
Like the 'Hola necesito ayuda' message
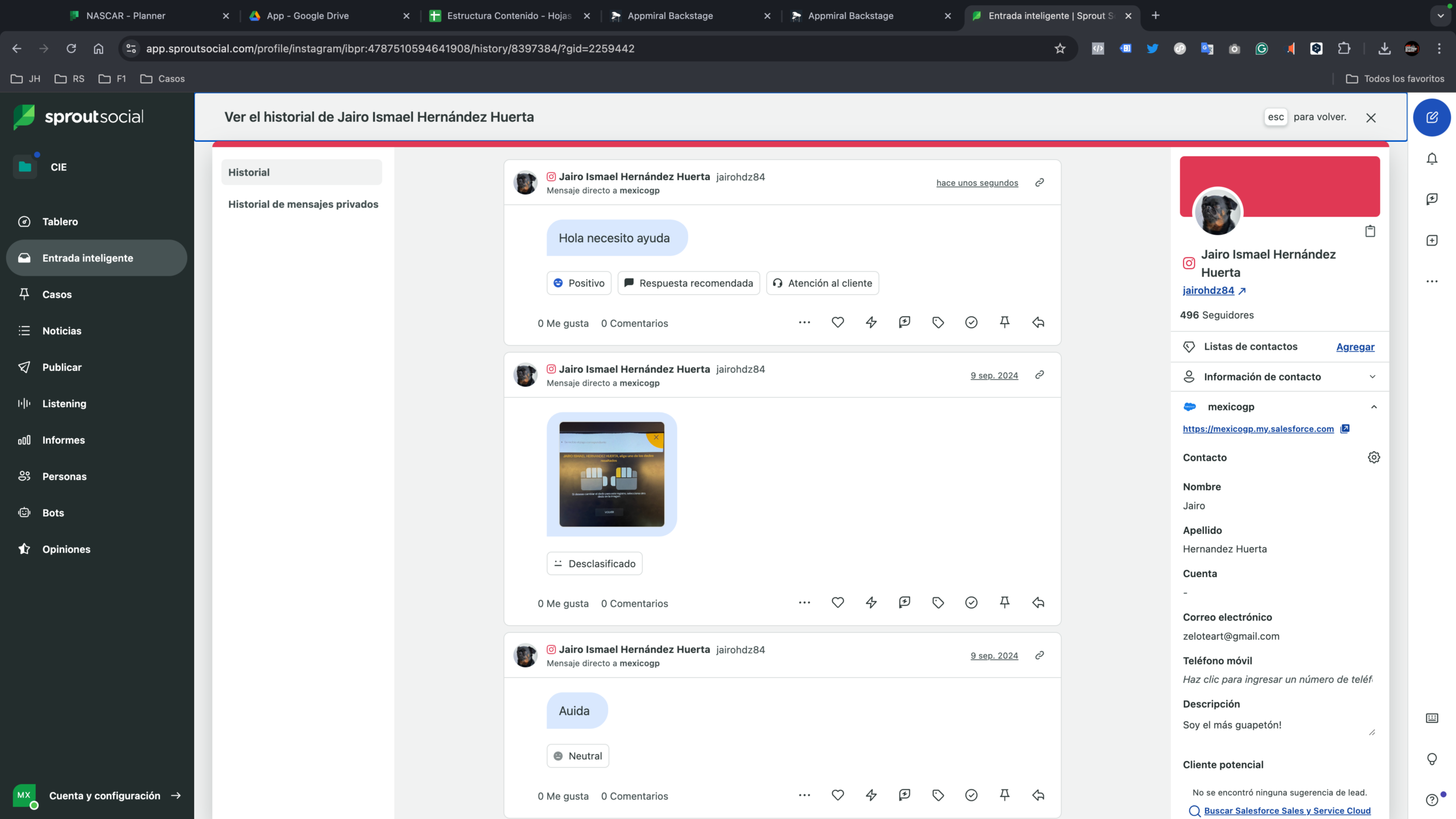click(838, 322)
